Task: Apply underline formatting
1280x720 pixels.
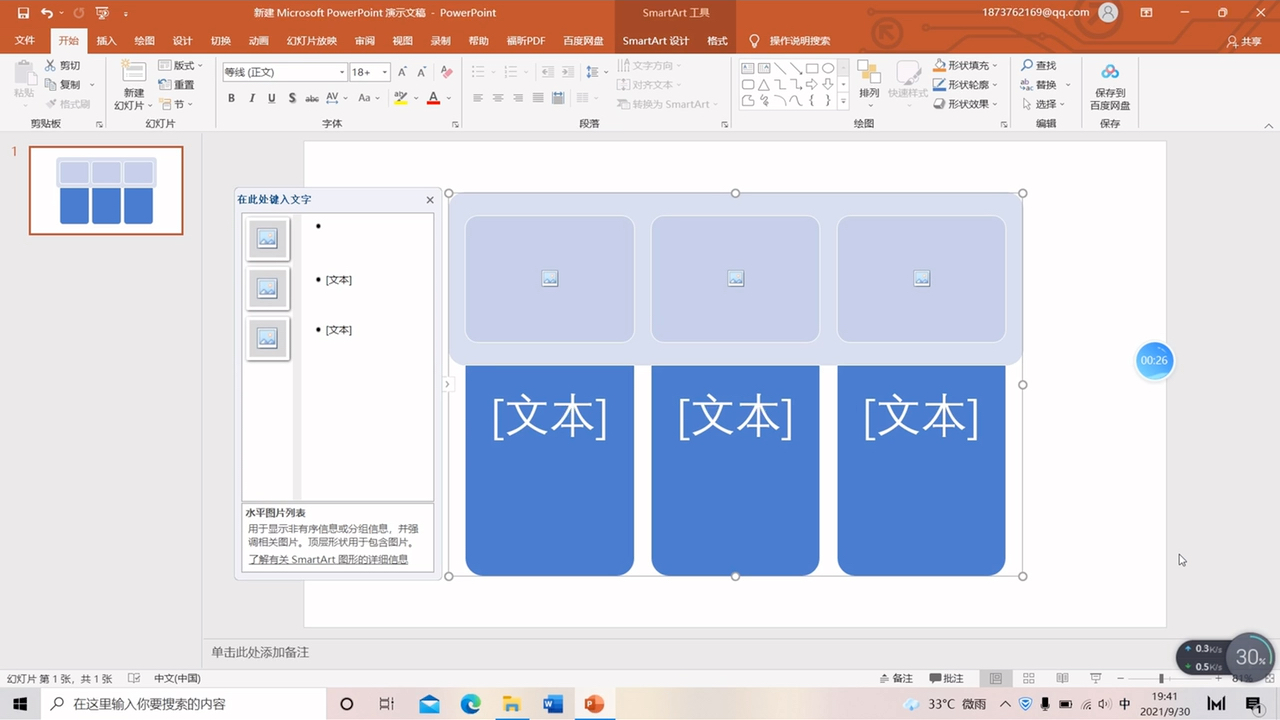Action: [x=271, y=98]
